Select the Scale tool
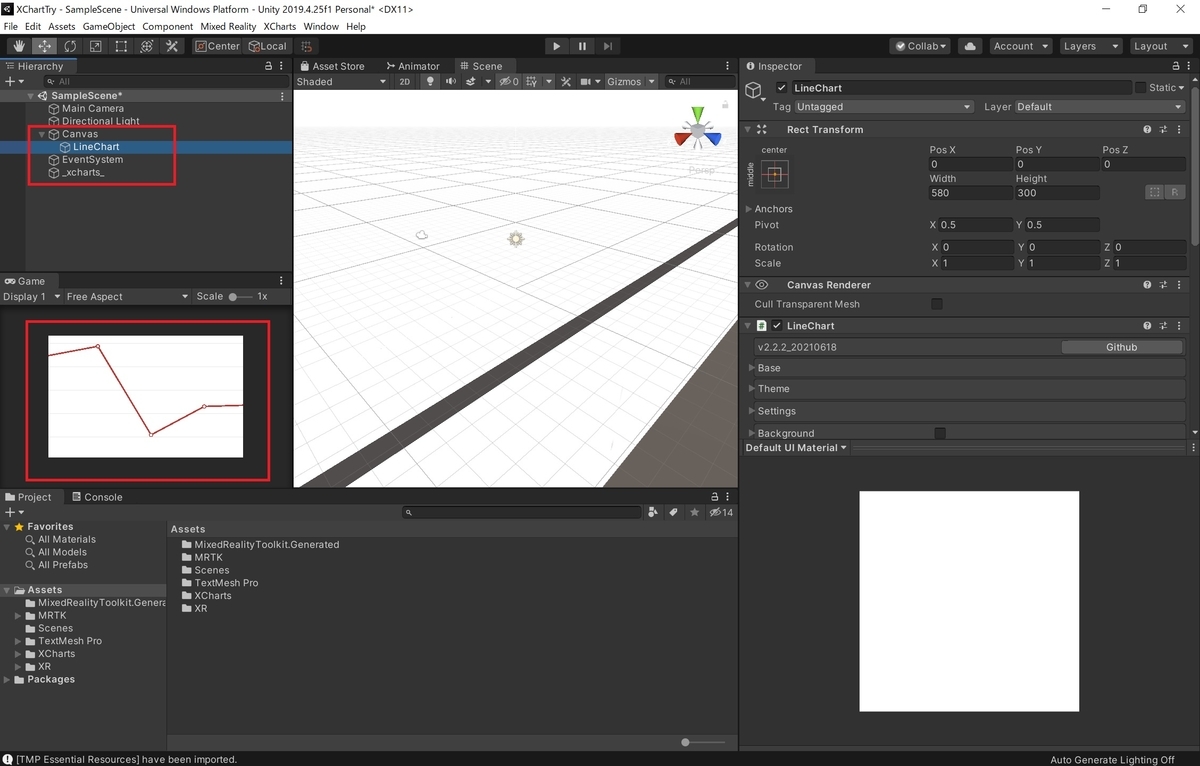 [95, 46]
